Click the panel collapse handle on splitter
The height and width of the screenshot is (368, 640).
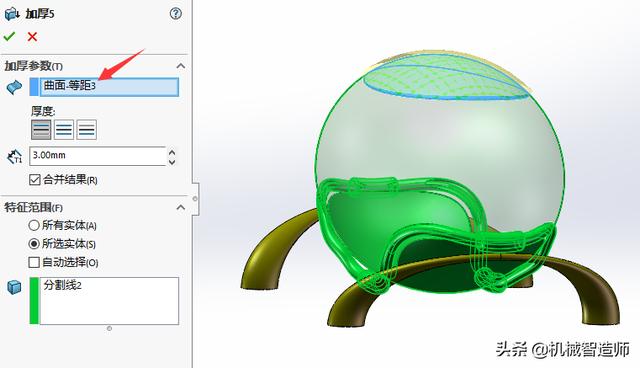point(196,199)
